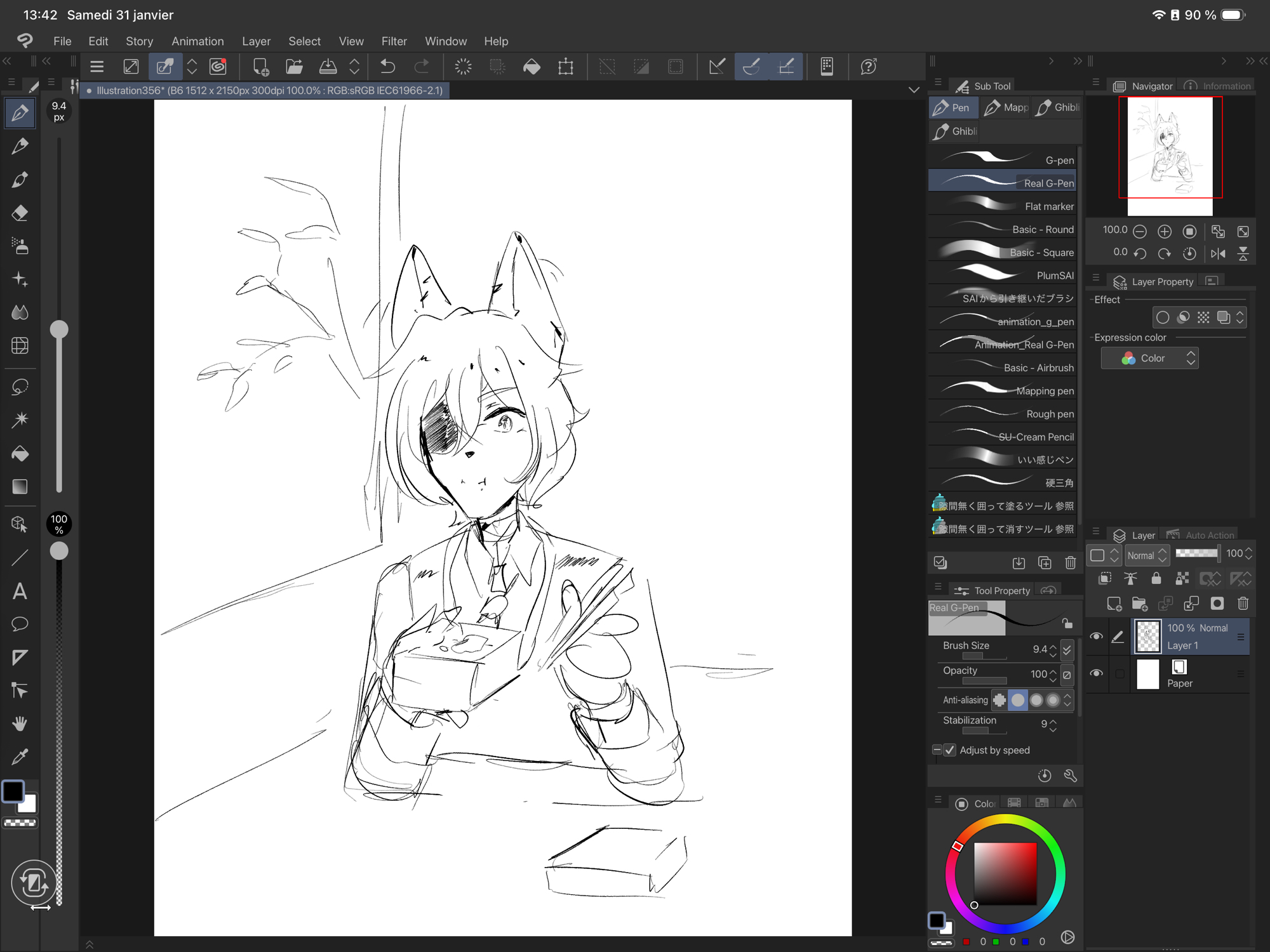
Task: Select the Eraser tool in left toolbar
Action: pos(20,213)
